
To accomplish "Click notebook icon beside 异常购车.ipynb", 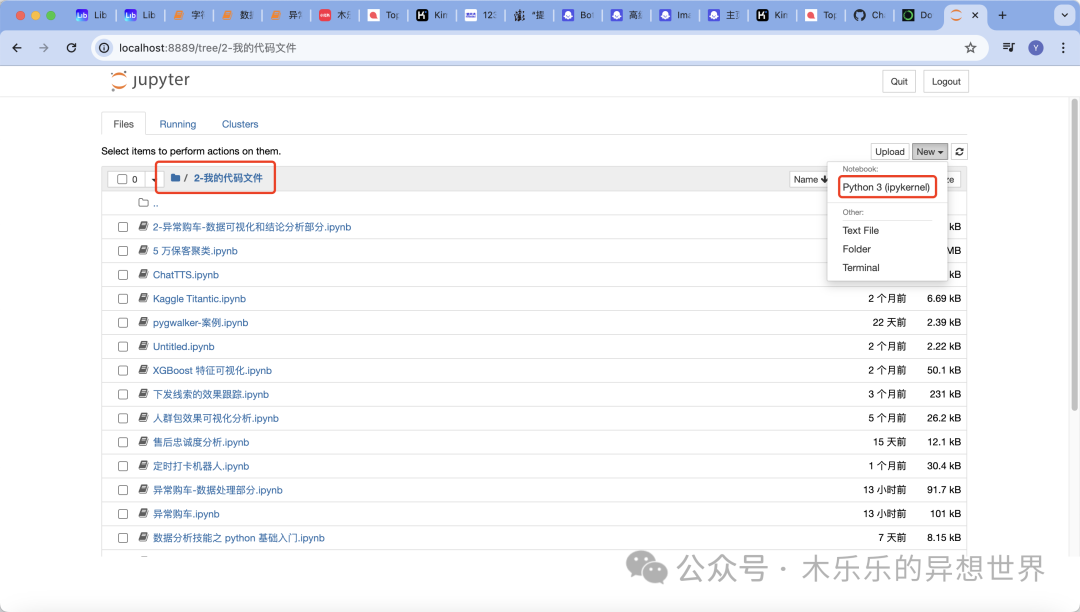I will tap(143, 513).
